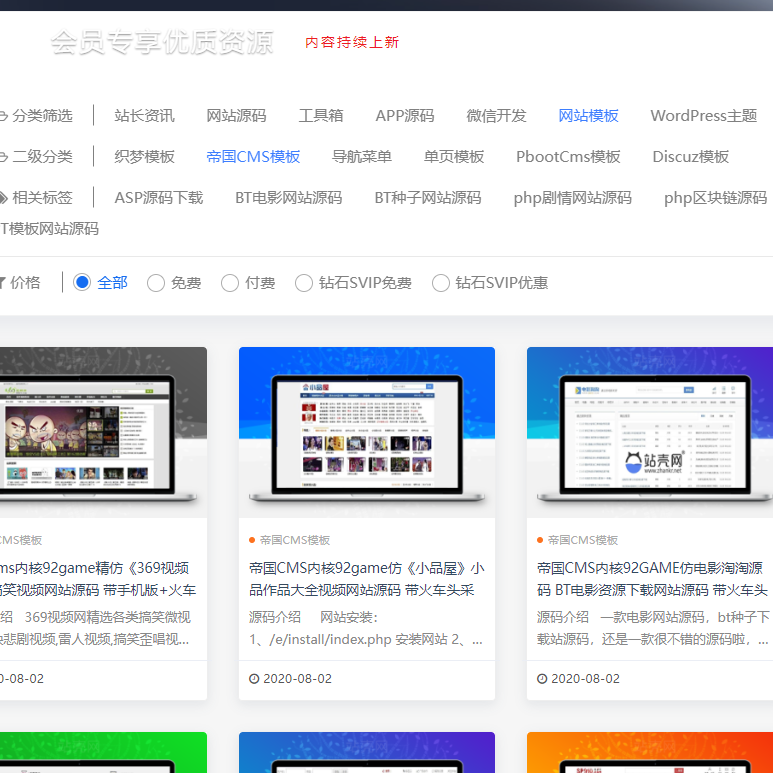
Task: Click the clock icon on 电影淘淘 card
Action: (542, 679)
